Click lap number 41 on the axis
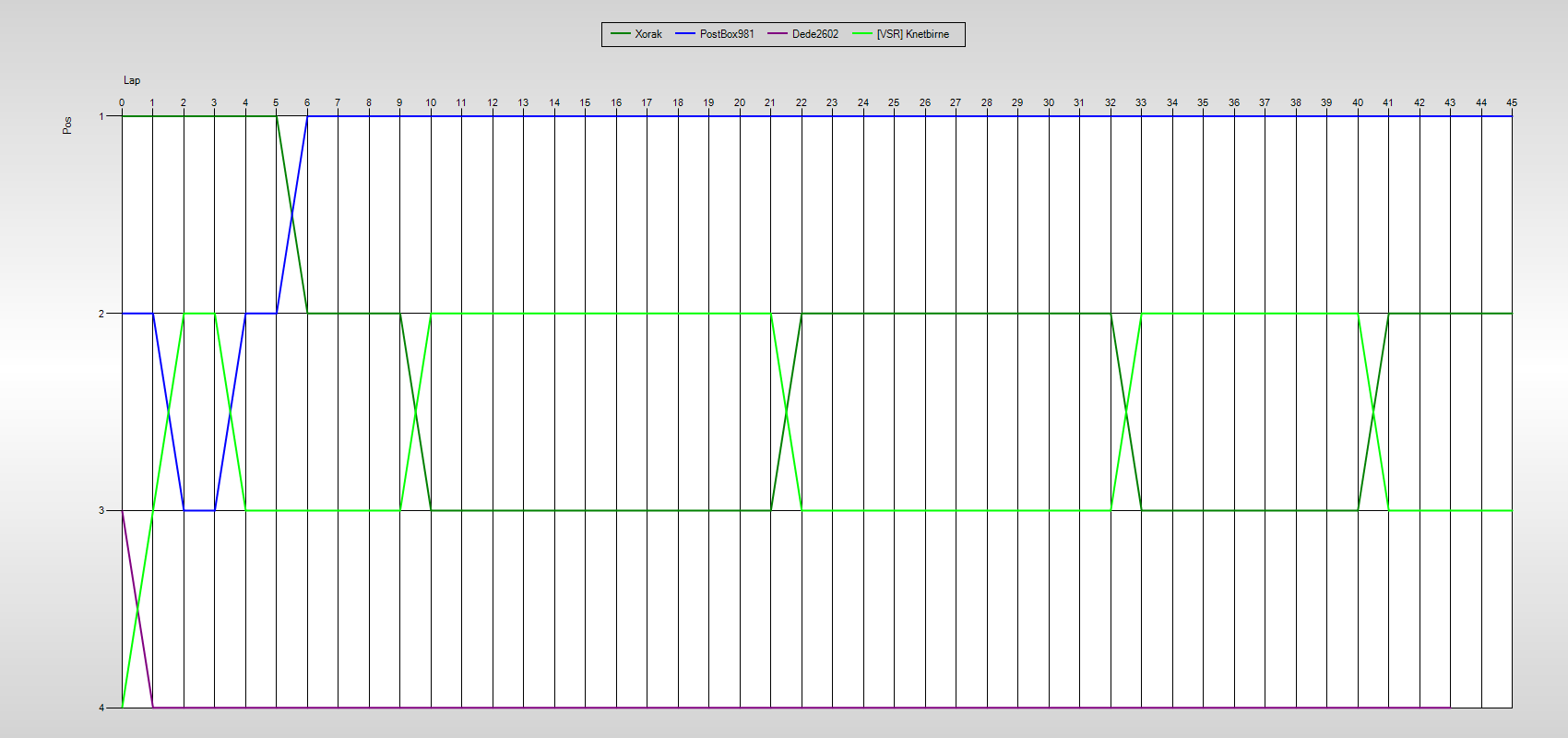1568x738 pixels. [1388, 102]
